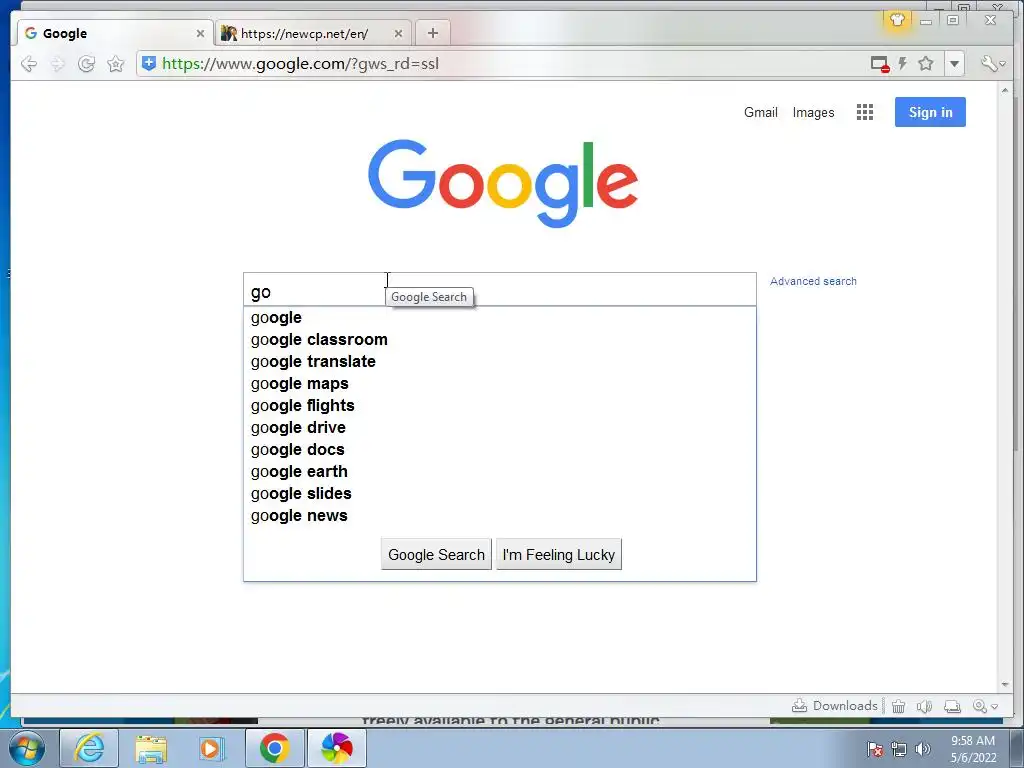
Task: Open Images link
Action: tap(813, 112)
